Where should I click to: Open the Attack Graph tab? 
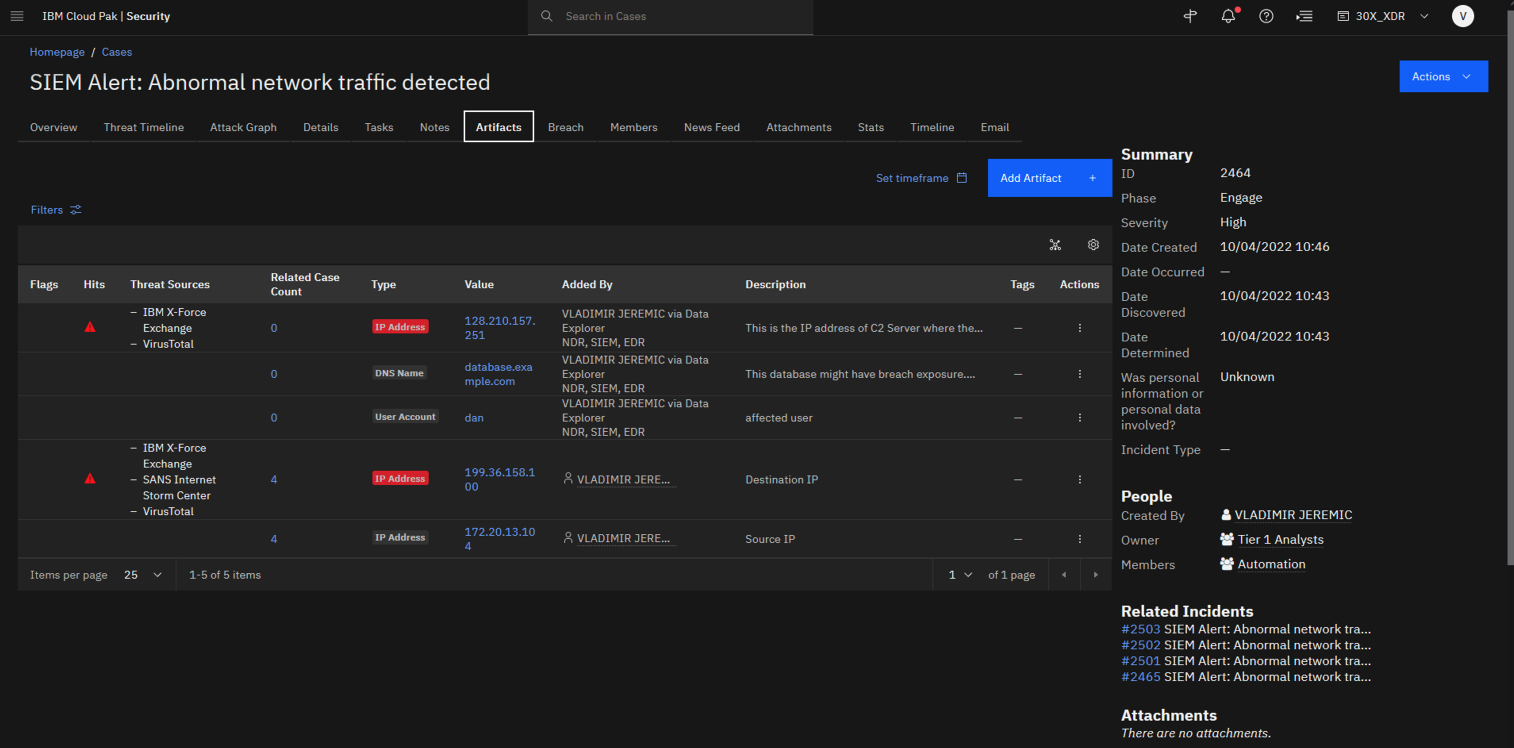coord(243,127)
